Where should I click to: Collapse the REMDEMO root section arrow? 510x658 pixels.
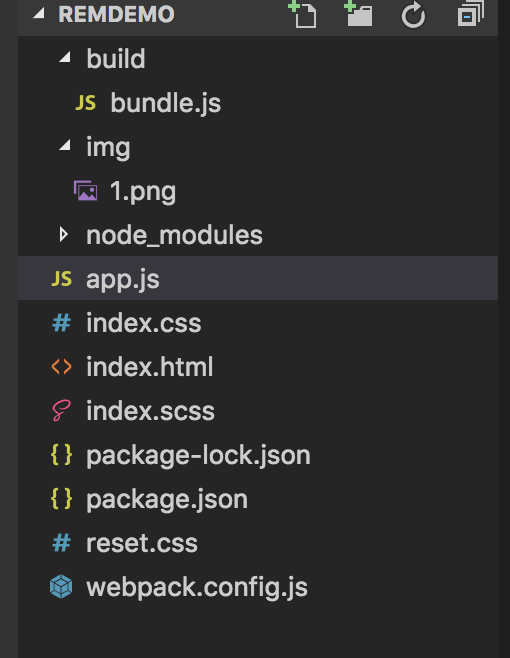click(x=39, y=14)
